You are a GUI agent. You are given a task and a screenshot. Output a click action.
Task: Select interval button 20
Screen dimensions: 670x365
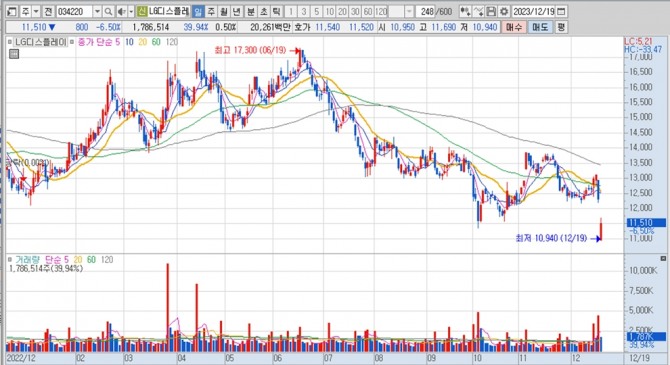pos(342,12)
